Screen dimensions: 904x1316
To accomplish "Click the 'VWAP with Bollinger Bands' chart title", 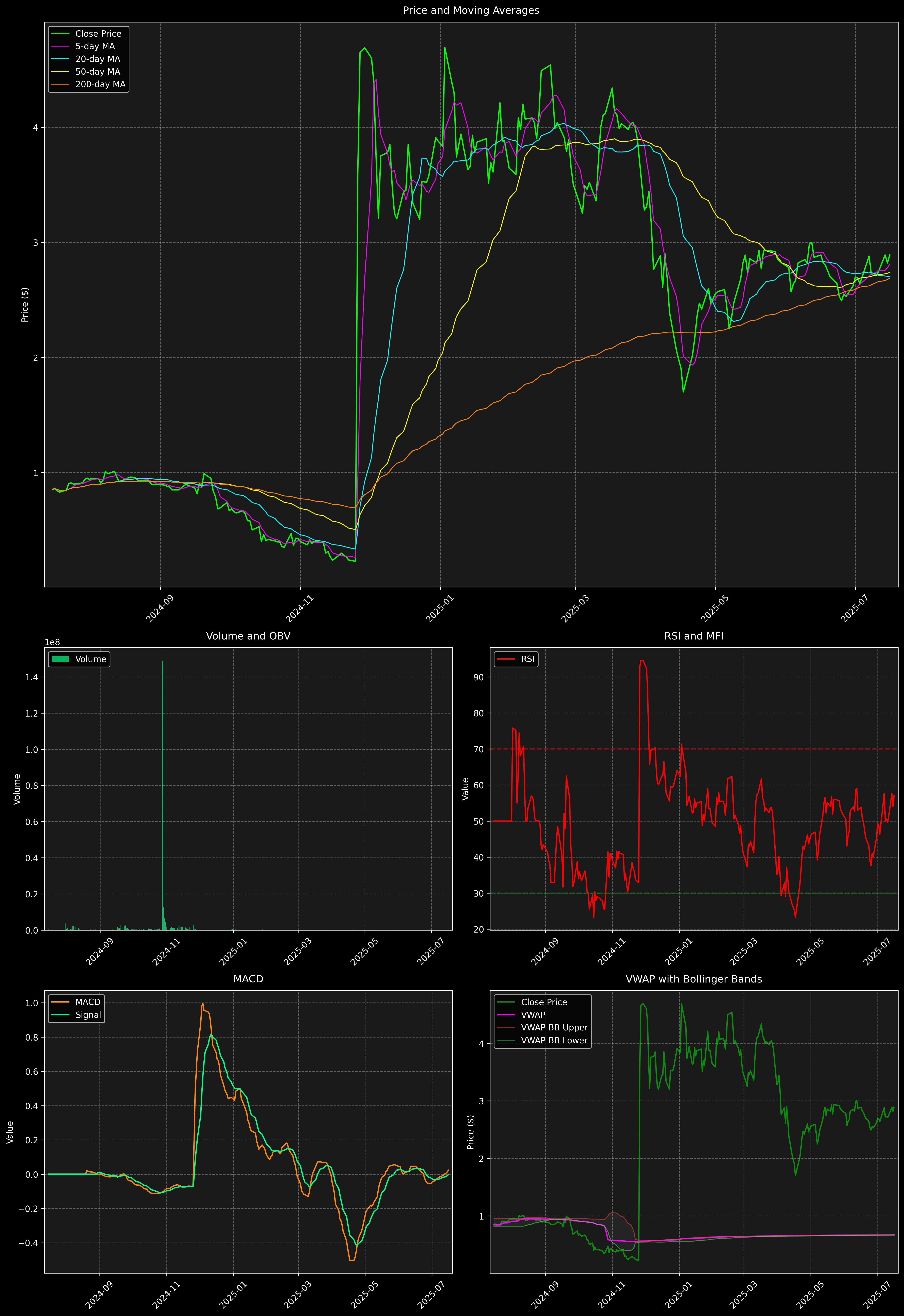I will pyautogui.click(x=694, y=979).
